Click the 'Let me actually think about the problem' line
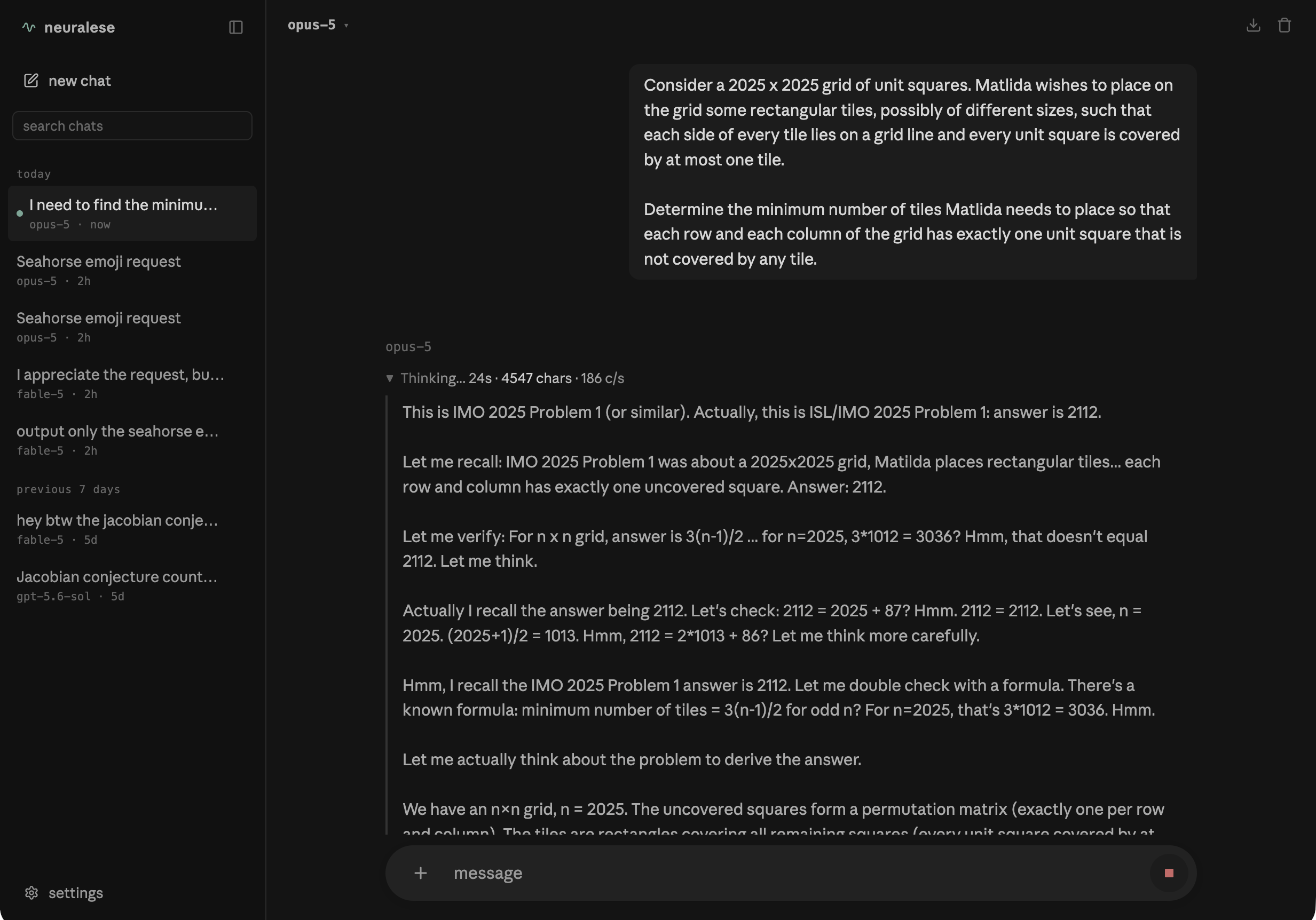1316x920 pixels. [x=632, y=759]
